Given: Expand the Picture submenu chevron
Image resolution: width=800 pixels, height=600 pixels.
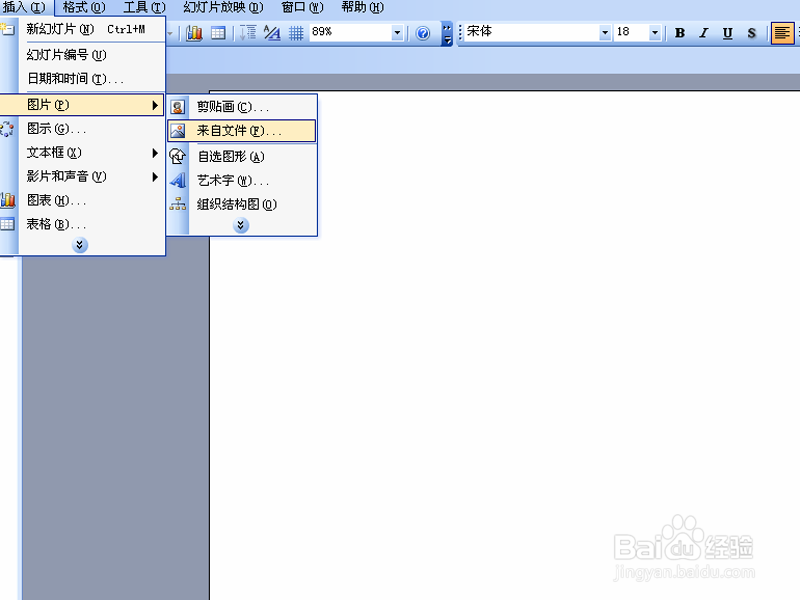Looking at the screenshot, I should click(241, 225).
